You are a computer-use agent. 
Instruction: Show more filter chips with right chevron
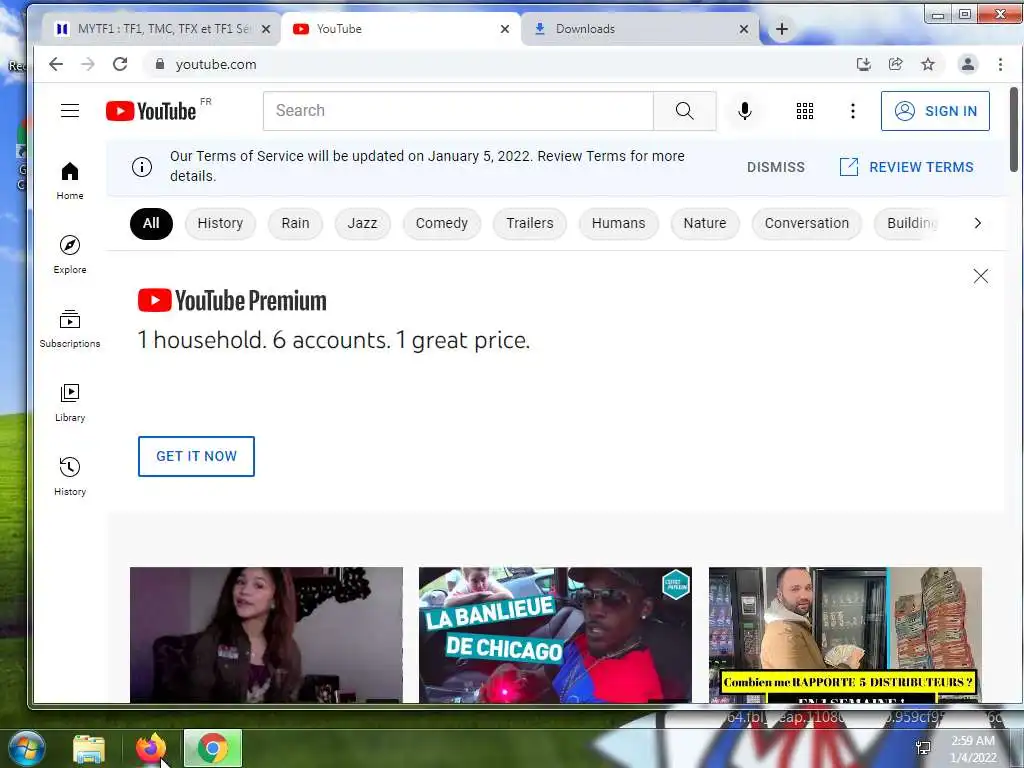[x=977, y=223]
